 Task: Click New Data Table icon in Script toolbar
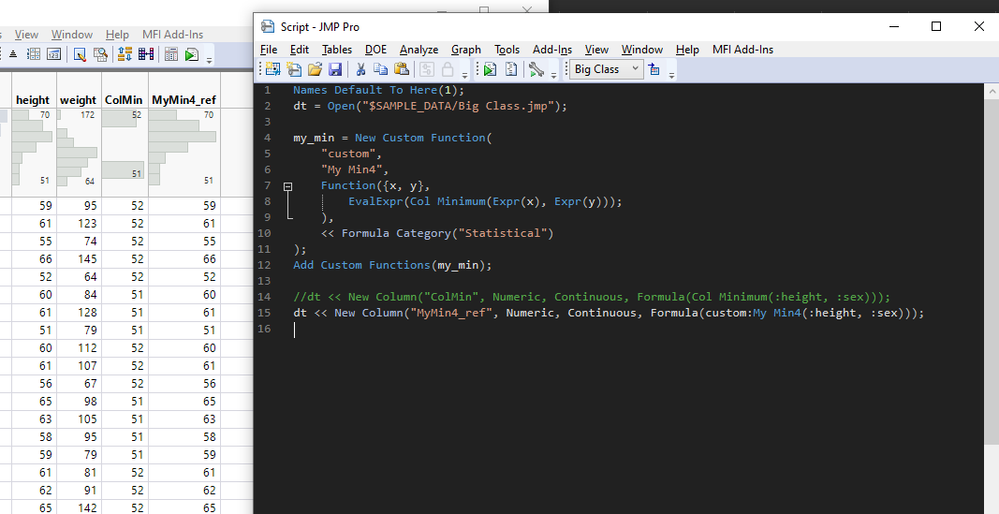point(273,69)
